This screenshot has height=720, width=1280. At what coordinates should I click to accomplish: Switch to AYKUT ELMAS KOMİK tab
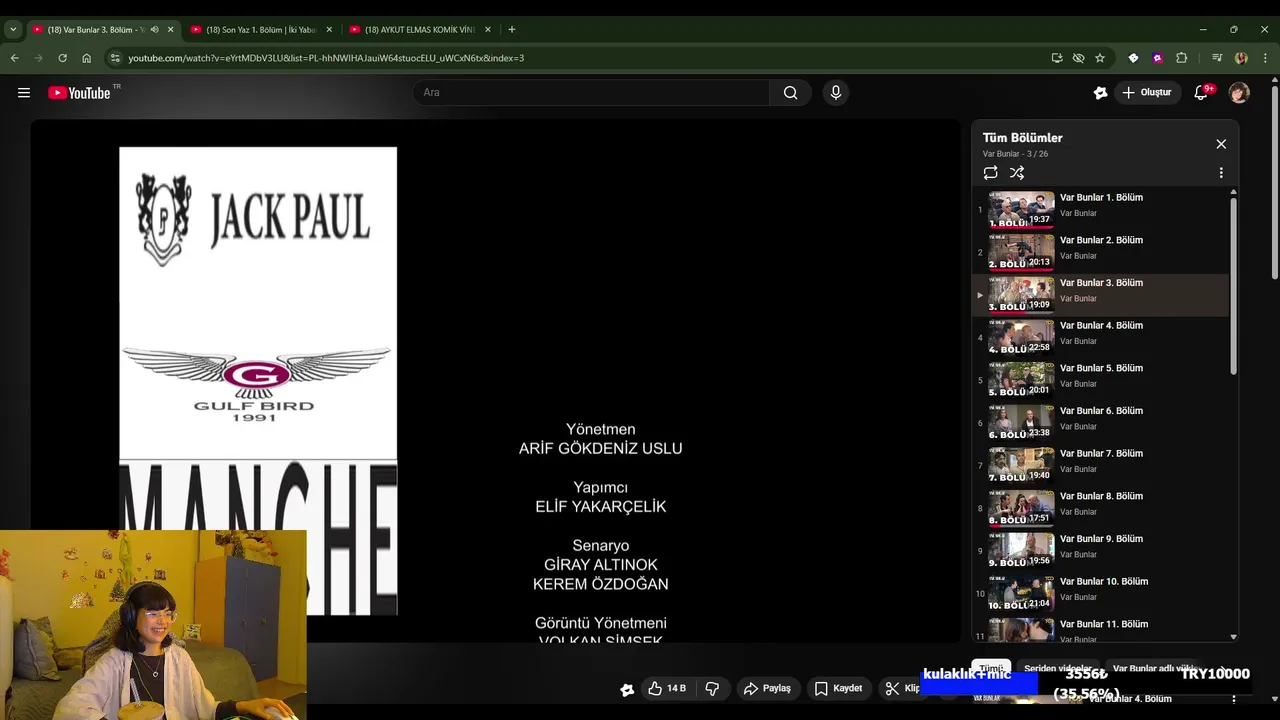tap(419, 30)
